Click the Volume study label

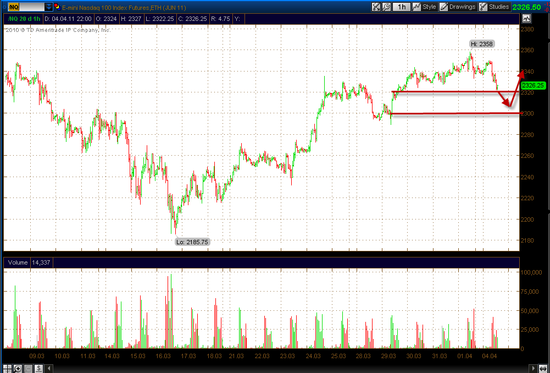[18, 262]
